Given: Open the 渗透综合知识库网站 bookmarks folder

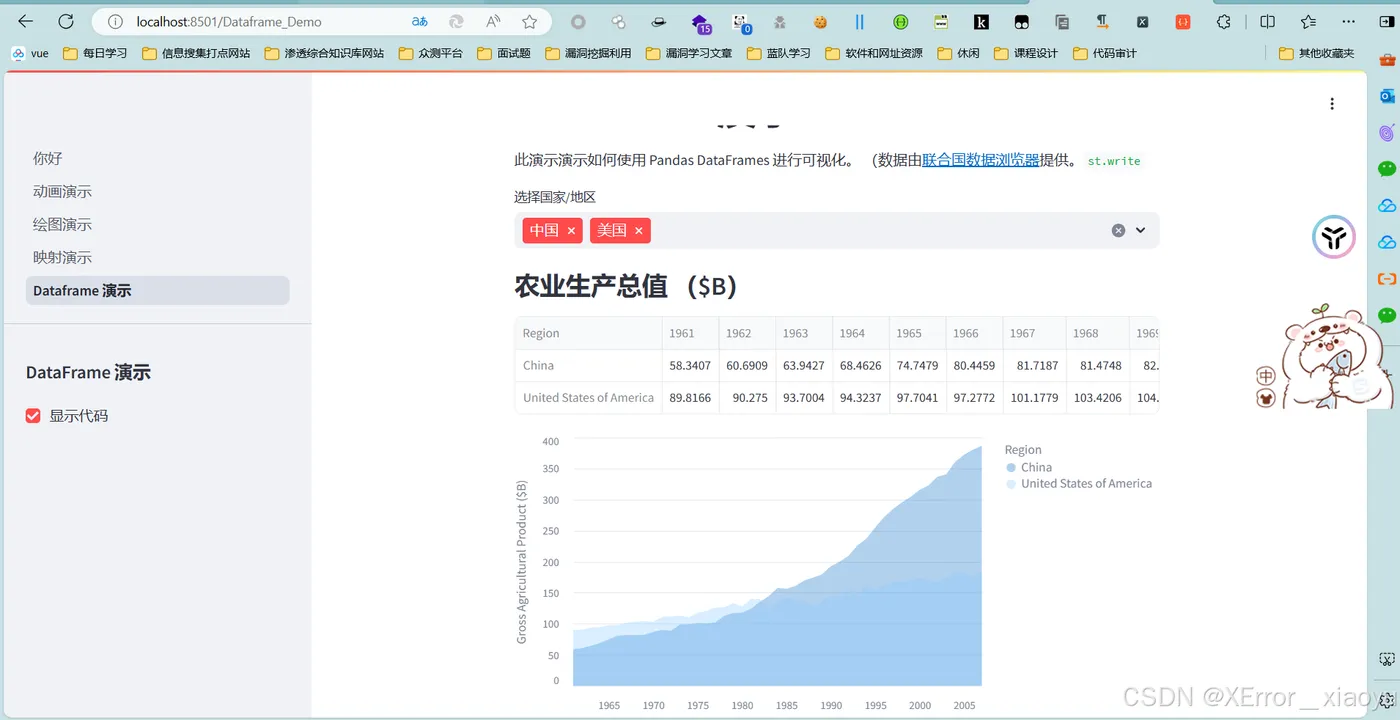Looking at the screenshot, I should (324, 53).
